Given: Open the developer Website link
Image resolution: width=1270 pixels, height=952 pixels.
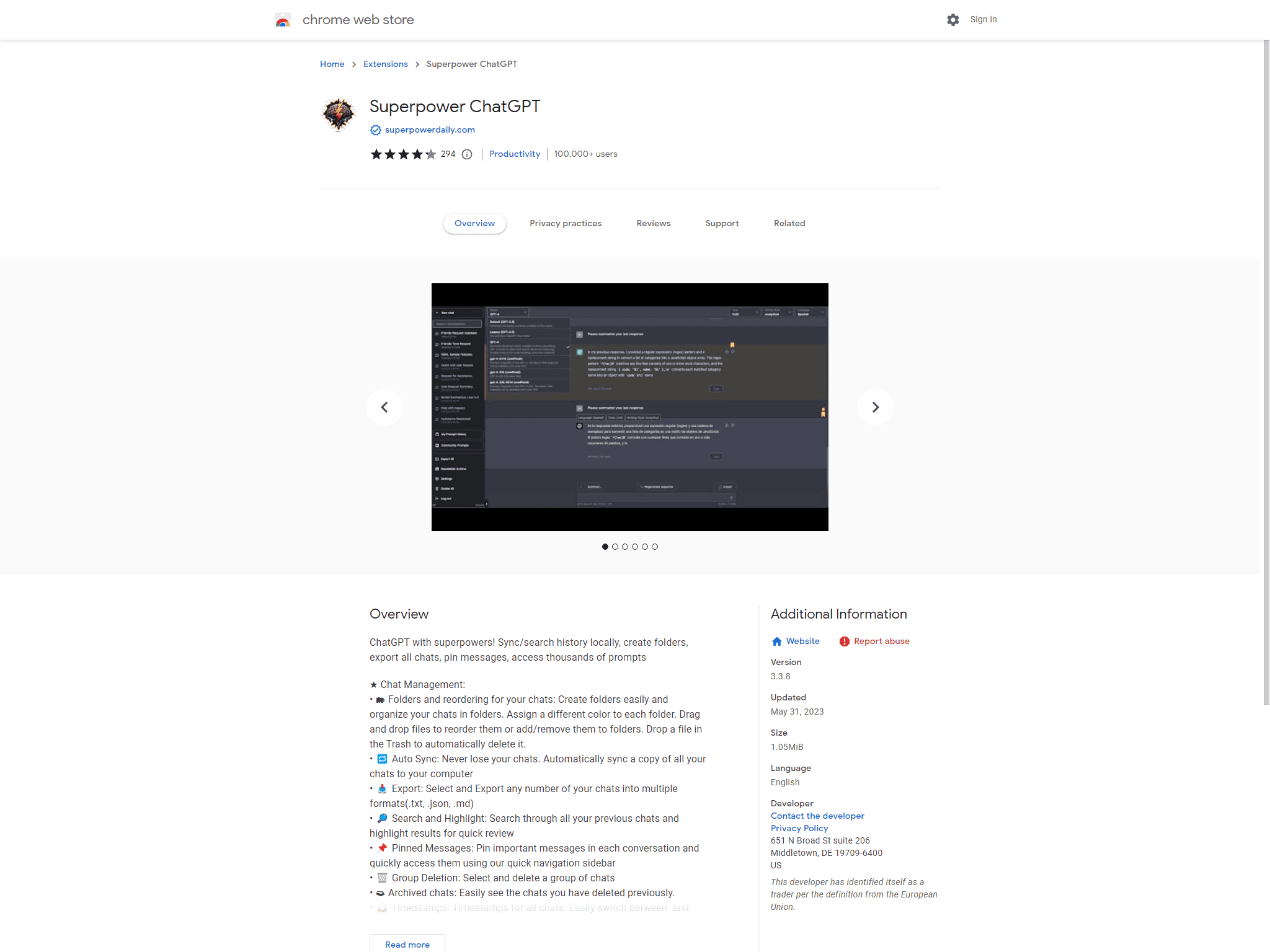Looking at the screenshot, I should (x=803, y=641).
